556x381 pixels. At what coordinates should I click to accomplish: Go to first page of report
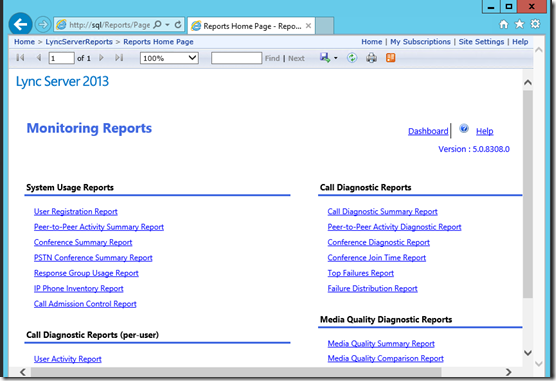coord(20,57)
